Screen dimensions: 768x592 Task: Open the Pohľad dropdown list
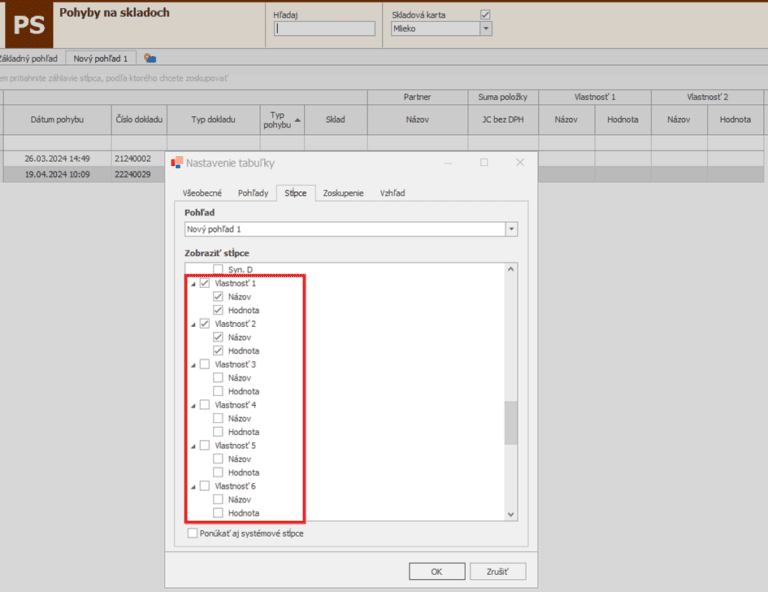tap(511, 229)
